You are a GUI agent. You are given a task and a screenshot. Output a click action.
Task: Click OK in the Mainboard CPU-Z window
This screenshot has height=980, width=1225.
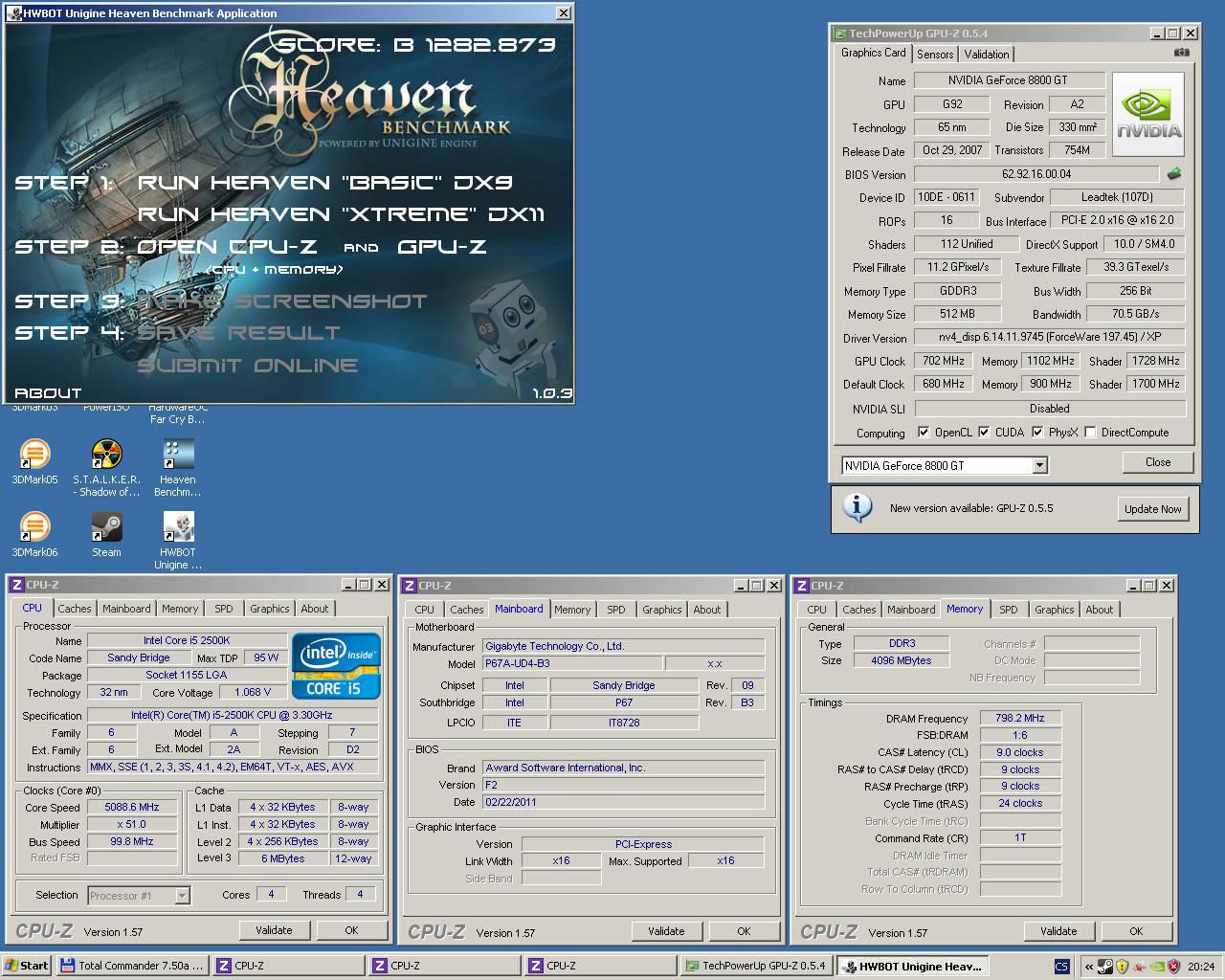coord(744,931)
